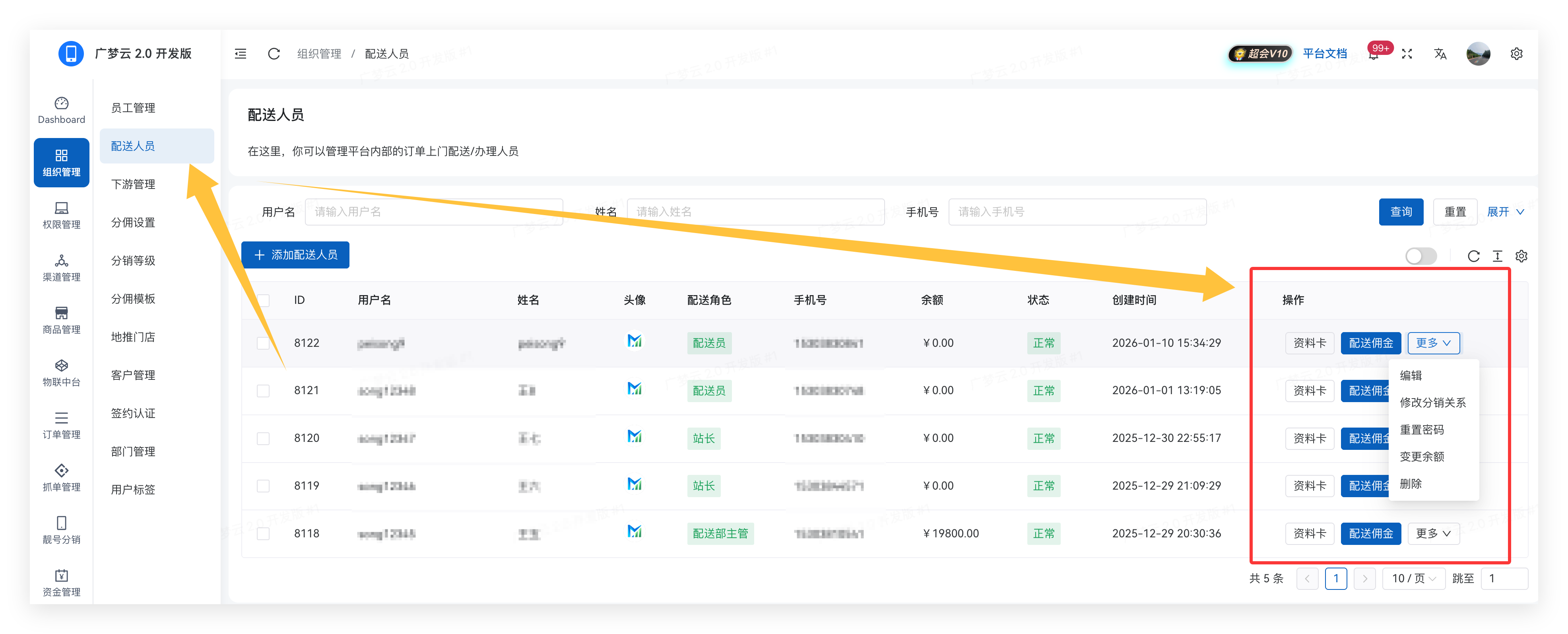Open the language translation icon
The height and width of the screenshot is (634, 1568).
tap(1440, 54)
